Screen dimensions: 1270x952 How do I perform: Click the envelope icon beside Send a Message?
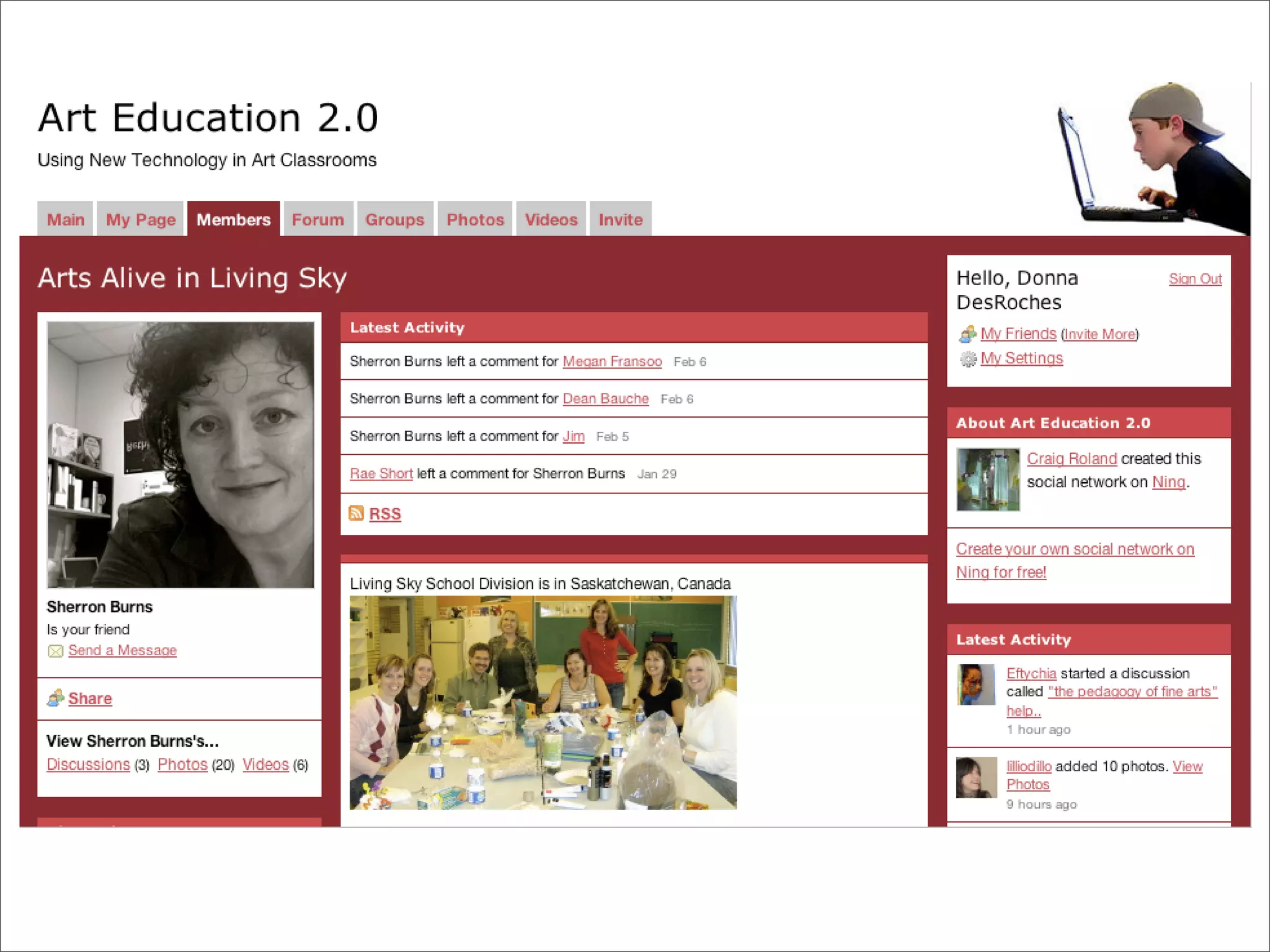55,651
